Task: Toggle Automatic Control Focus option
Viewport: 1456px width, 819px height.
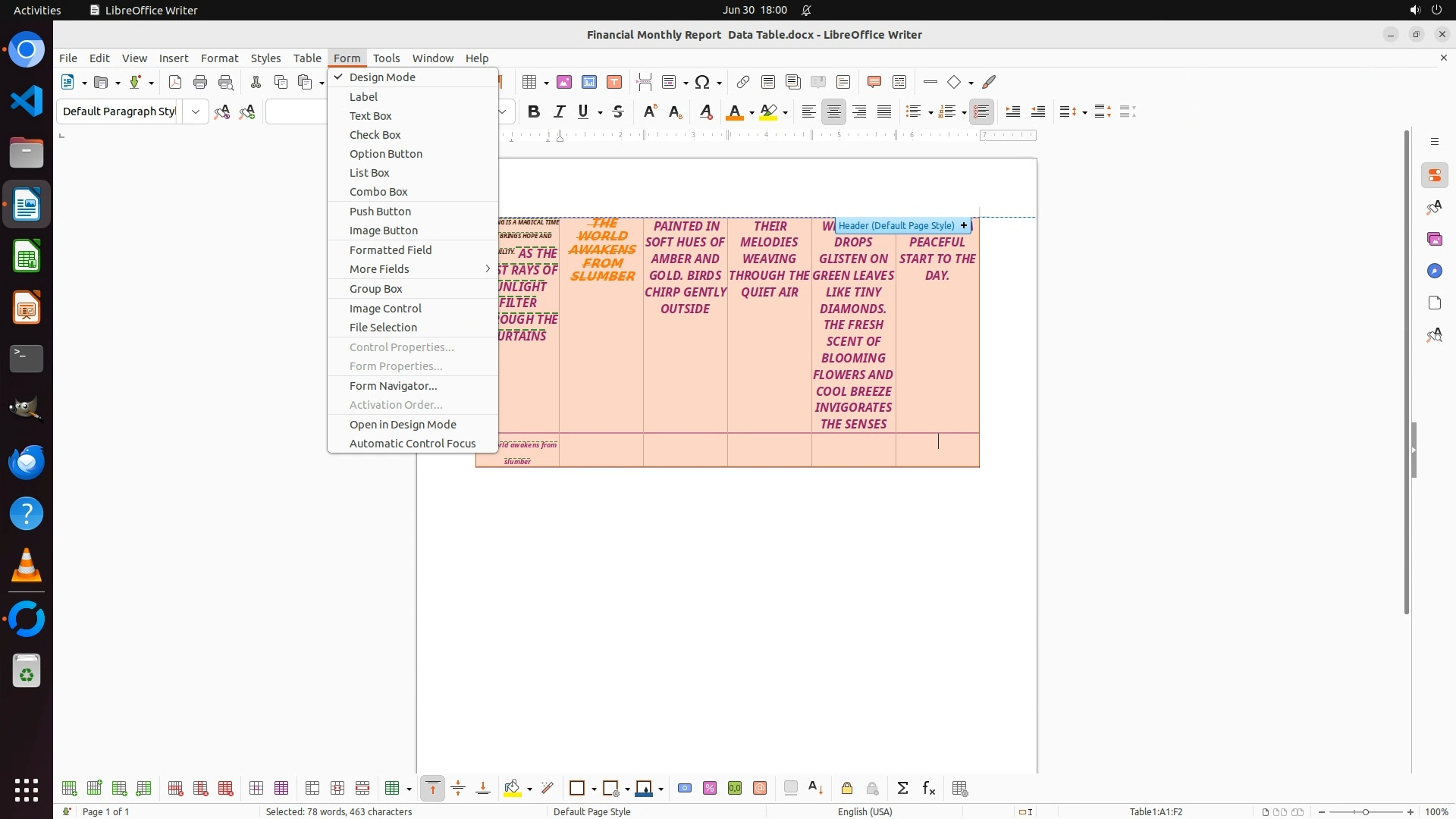Action: pyautogui.click(x=413, y=444)
